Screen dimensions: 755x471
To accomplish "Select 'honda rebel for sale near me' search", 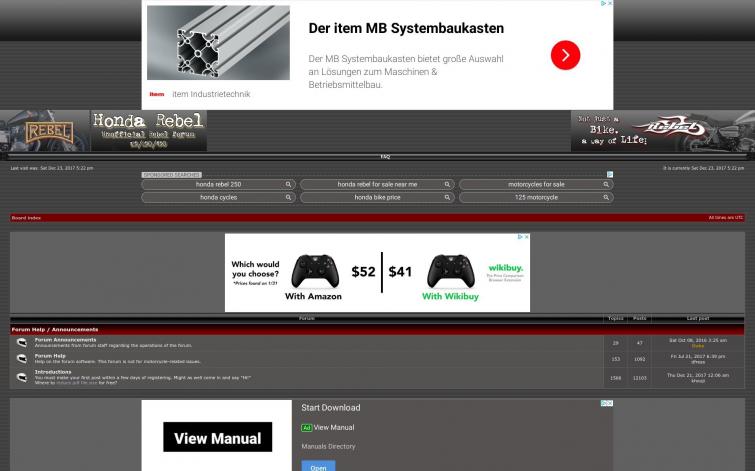I will click(377, 184).
